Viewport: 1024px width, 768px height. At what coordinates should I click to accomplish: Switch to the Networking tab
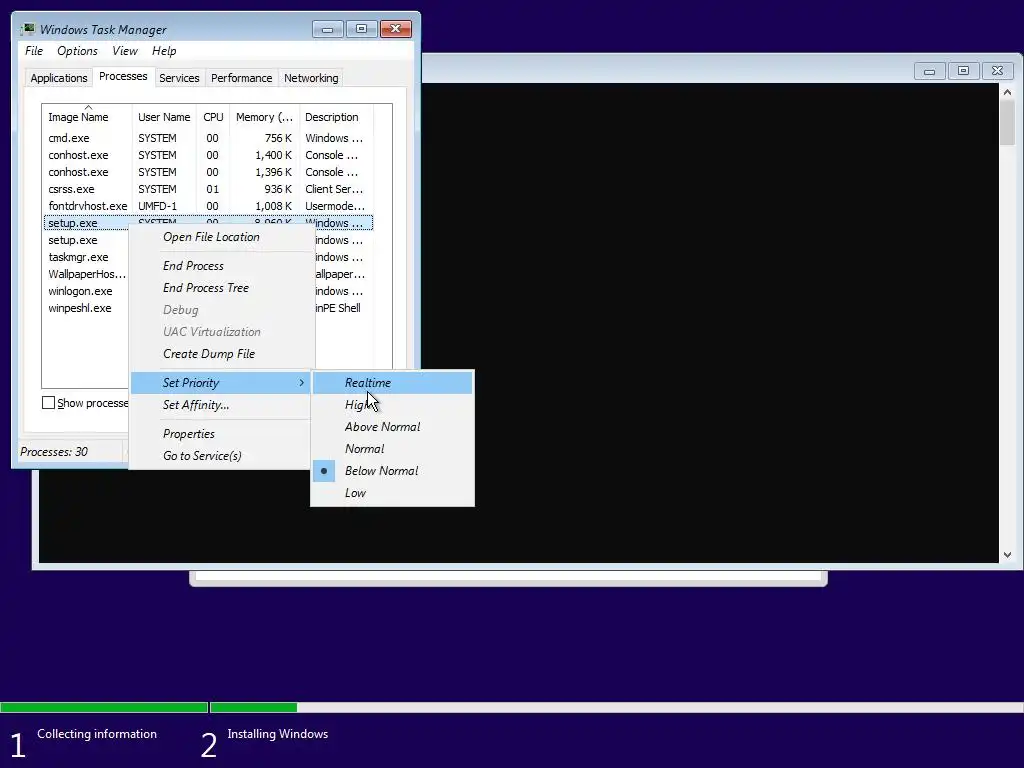click(311, 78)
